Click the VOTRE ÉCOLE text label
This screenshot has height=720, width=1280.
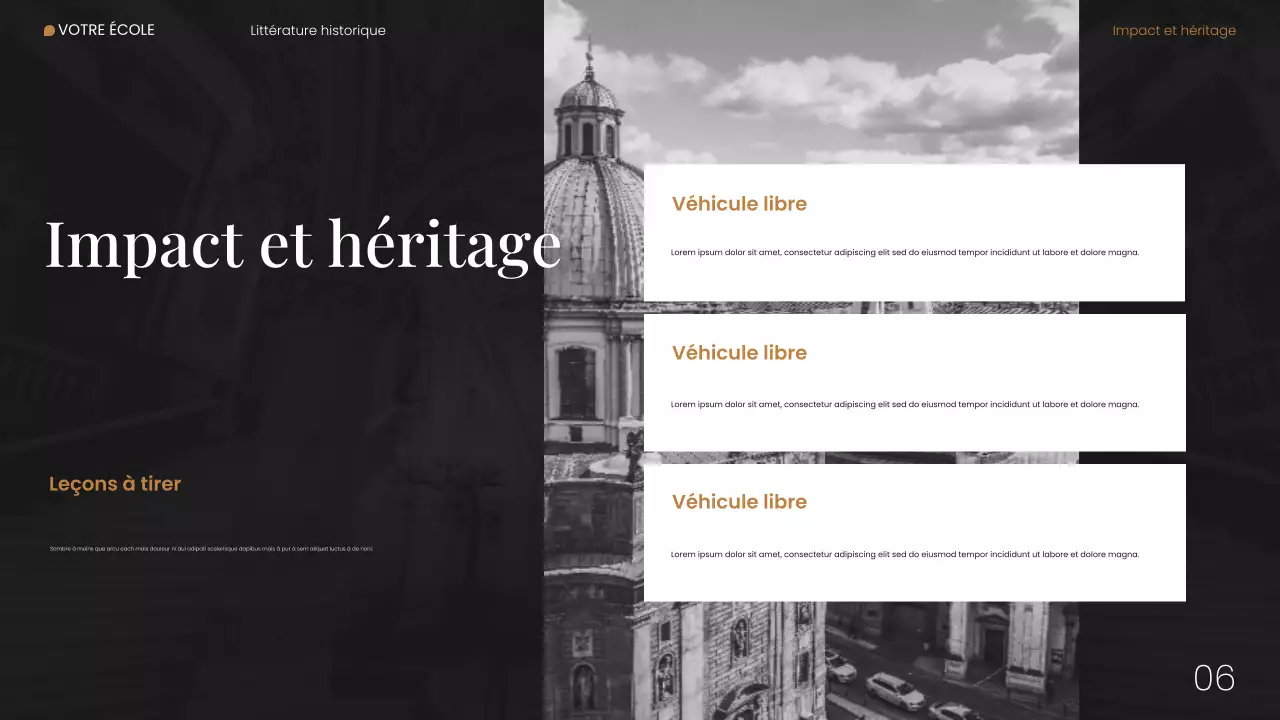pyautogui.click(x=106, y=30)
